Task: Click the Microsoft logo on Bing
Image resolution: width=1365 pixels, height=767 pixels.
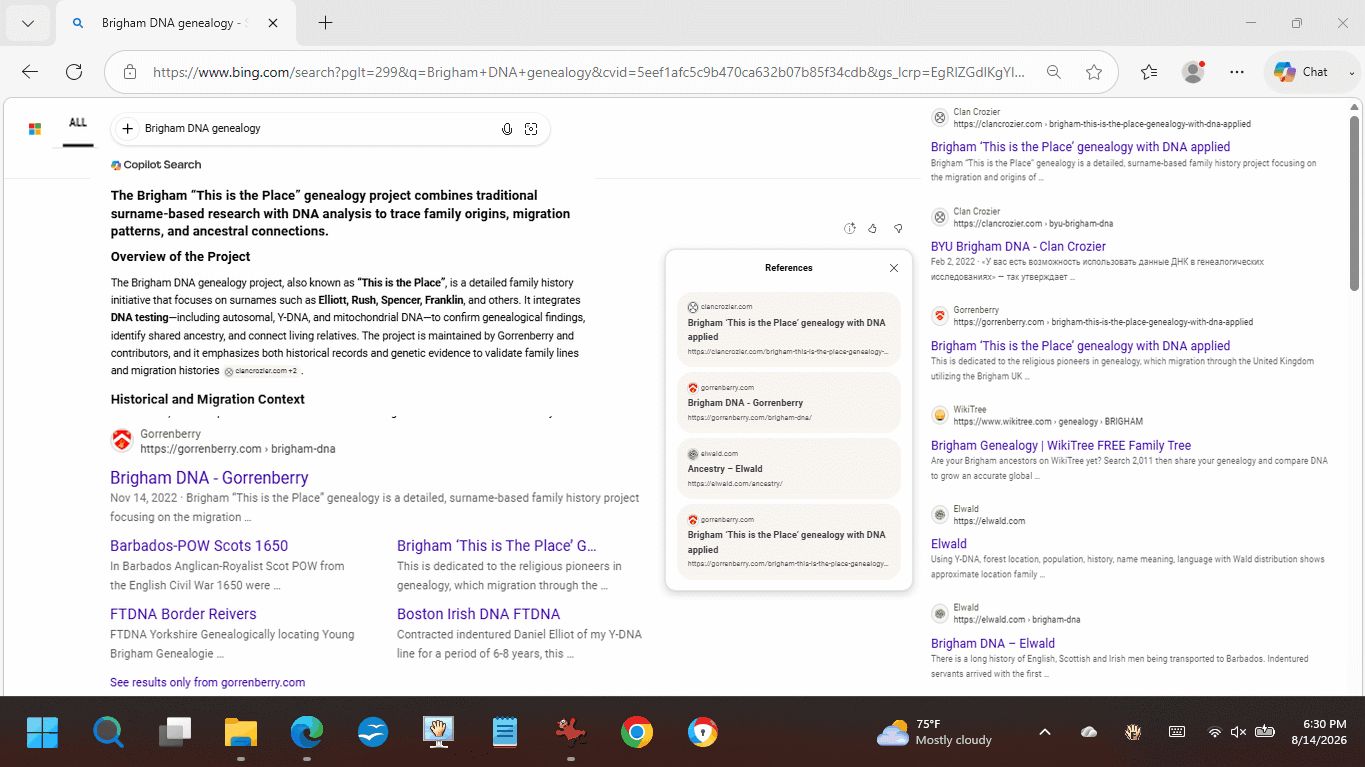Action: click(x=35, y=129)
